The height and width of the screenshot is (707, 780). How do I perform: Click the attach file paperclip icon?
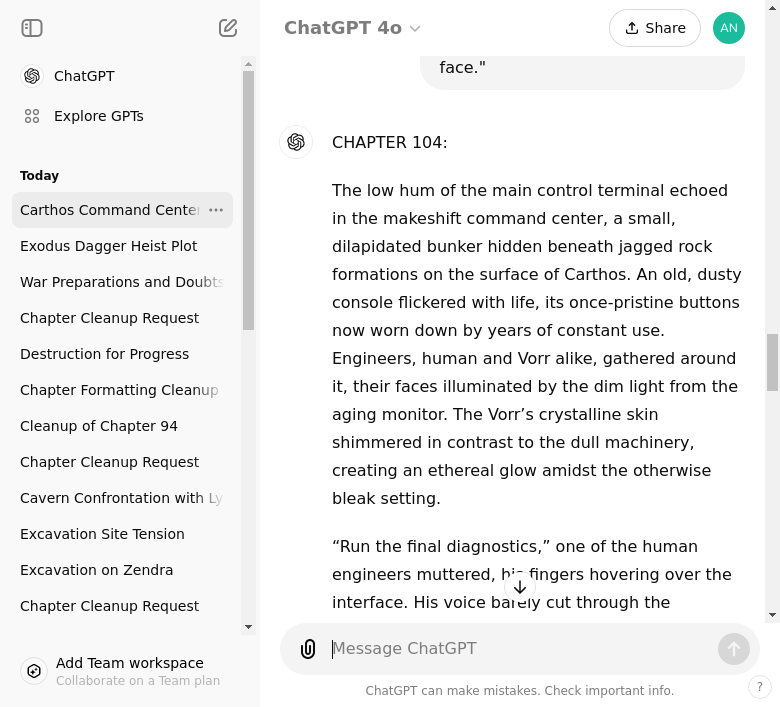pyautogui.click(x=308, y=649)
